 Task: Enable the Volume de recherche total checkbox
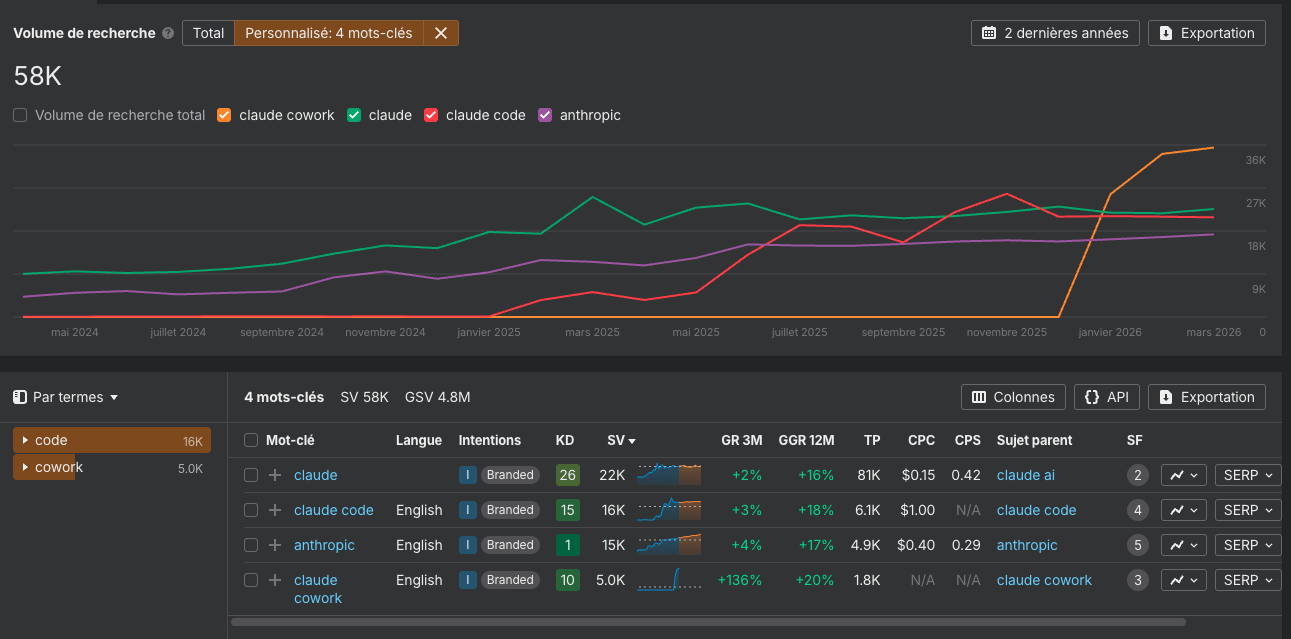[19, 115]
